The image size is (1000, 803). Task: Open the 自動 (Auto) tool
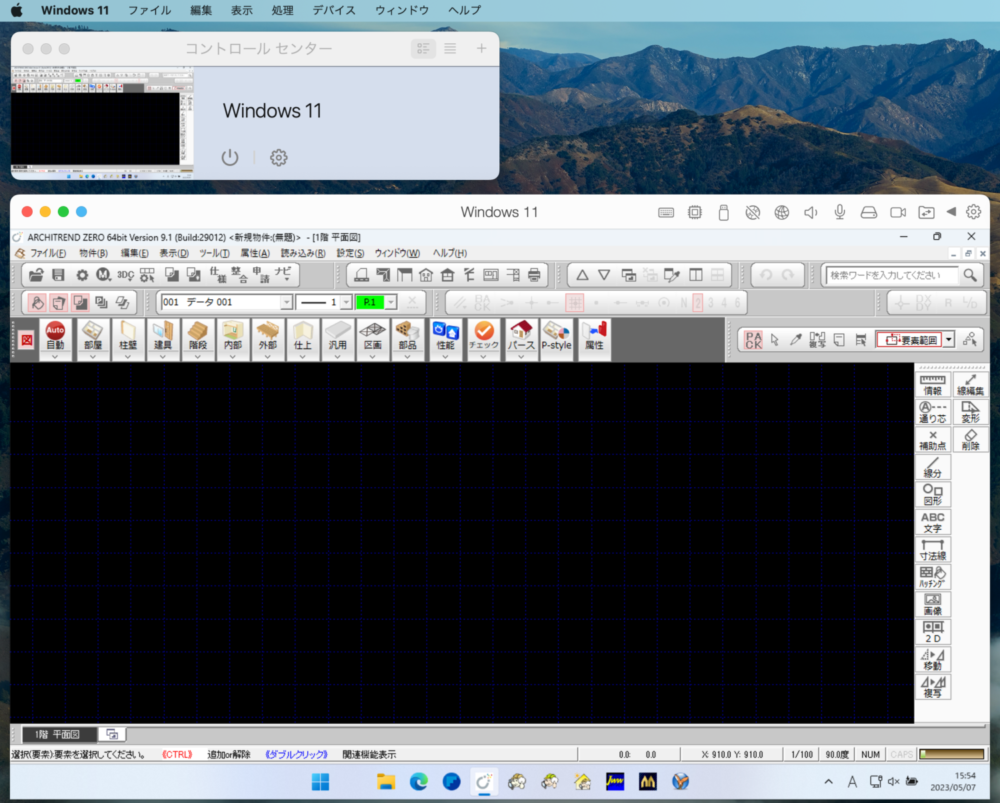pyautogui.click(x=55, y=335)
